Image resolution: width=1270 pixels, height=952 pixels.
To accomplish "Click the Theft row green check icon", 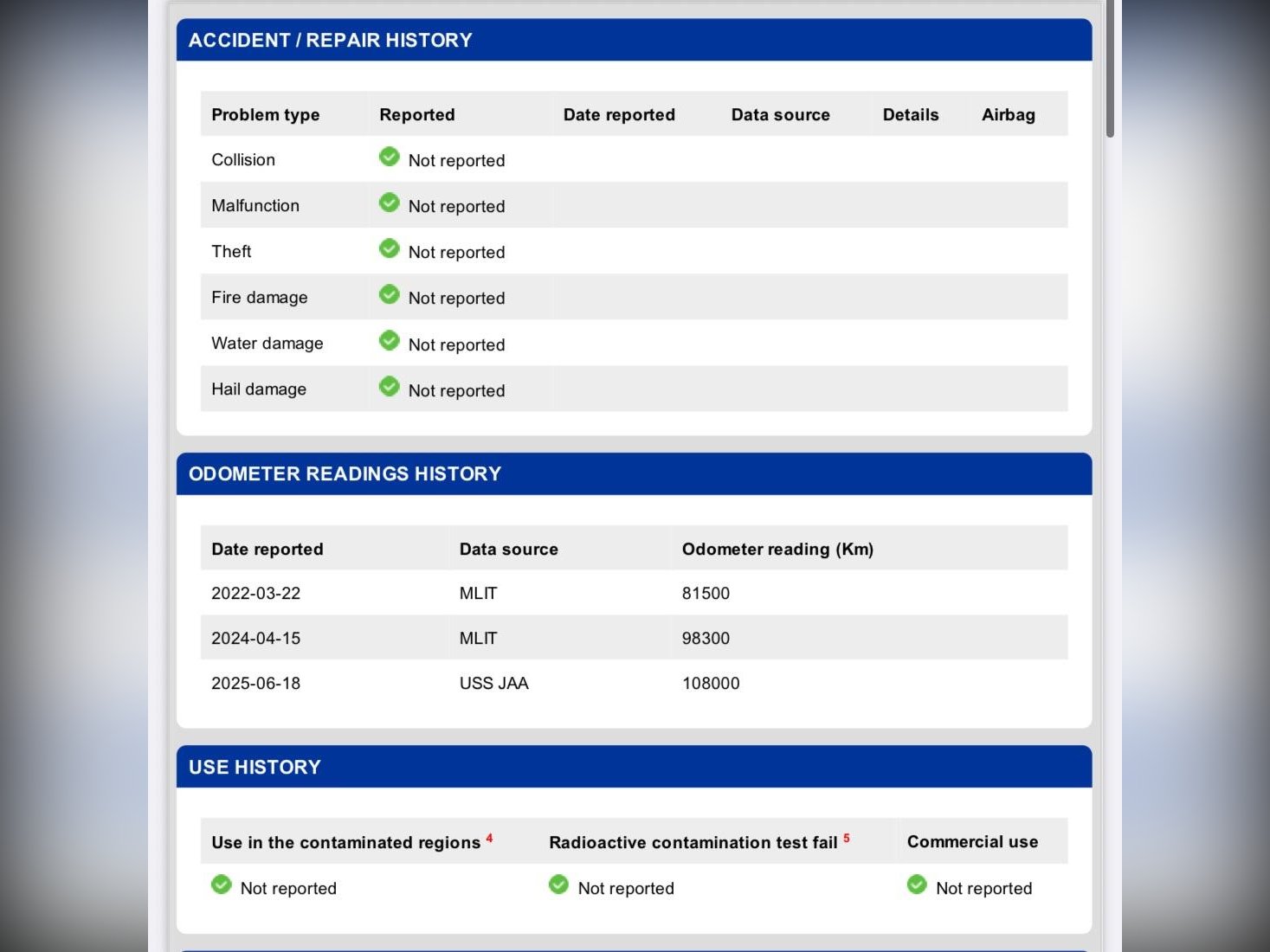I will coord(390,248).
